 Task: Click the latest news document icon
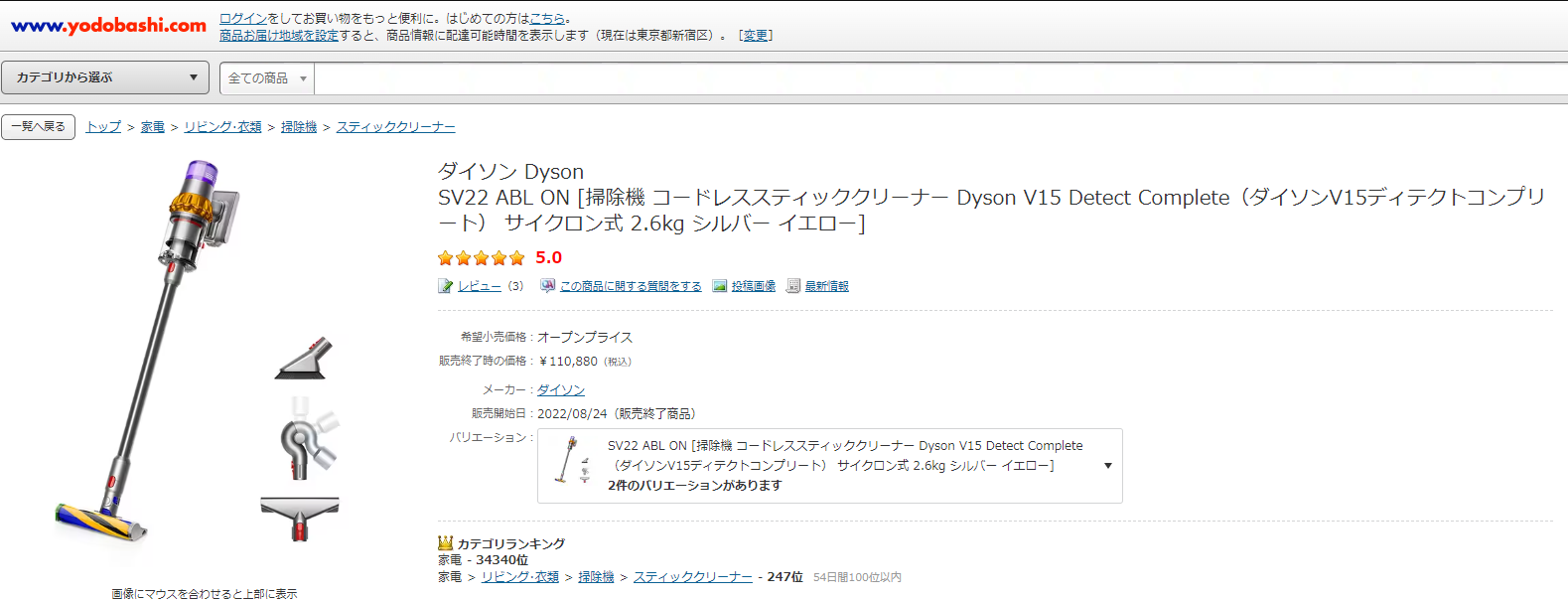point(793,286)
